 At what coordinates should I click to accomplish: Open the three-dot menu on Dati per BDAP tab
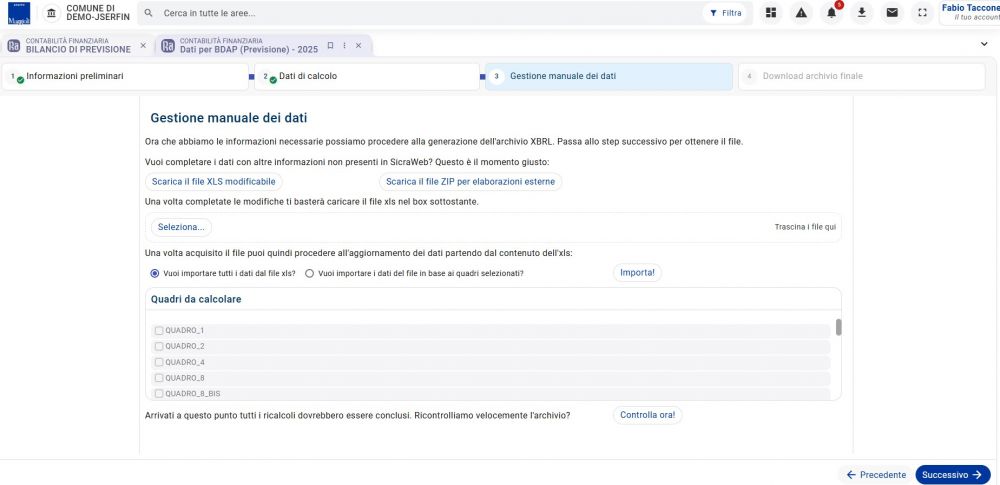tap(344, 45)
